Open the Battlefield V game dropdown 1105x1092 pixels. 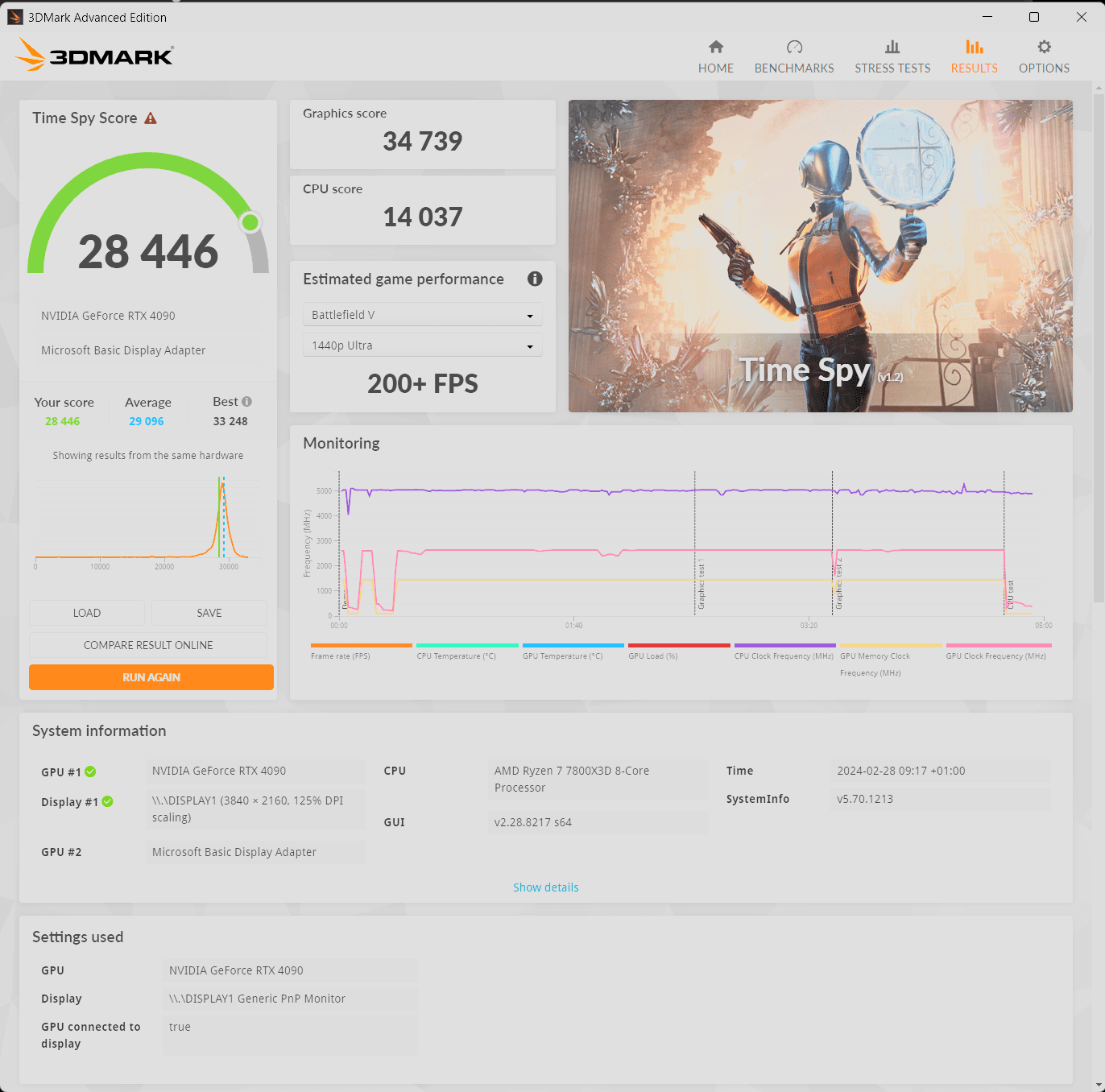423,315
